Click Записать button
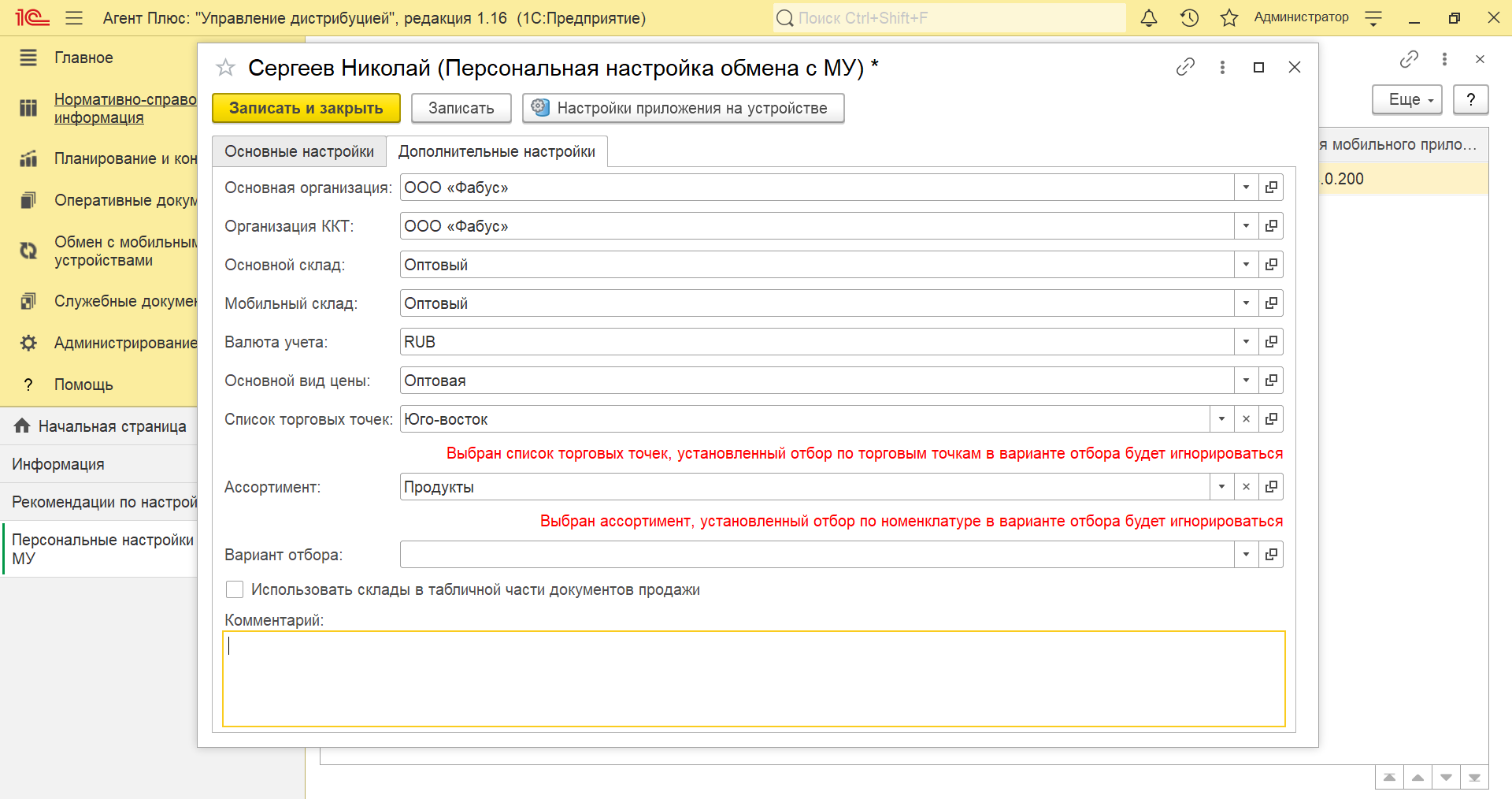This screenshot has height=799, width=1512. tap(461, 108)
